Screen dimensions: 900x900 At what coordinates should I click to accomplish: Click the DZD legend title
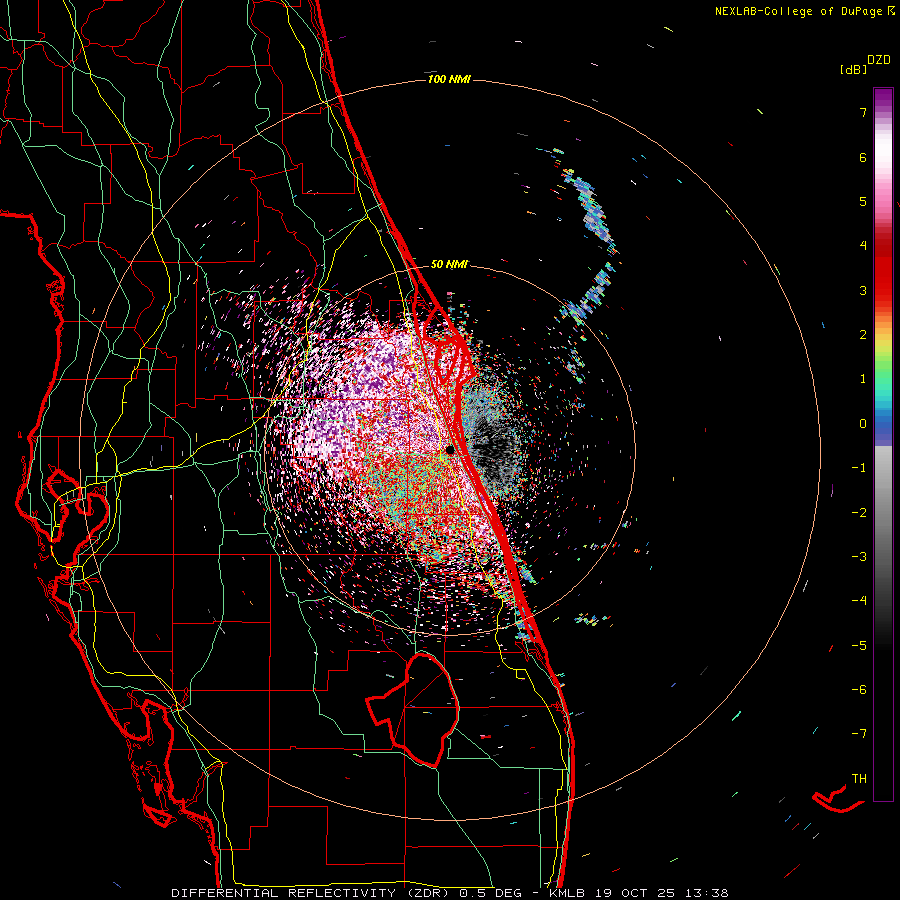pos(879,60)
